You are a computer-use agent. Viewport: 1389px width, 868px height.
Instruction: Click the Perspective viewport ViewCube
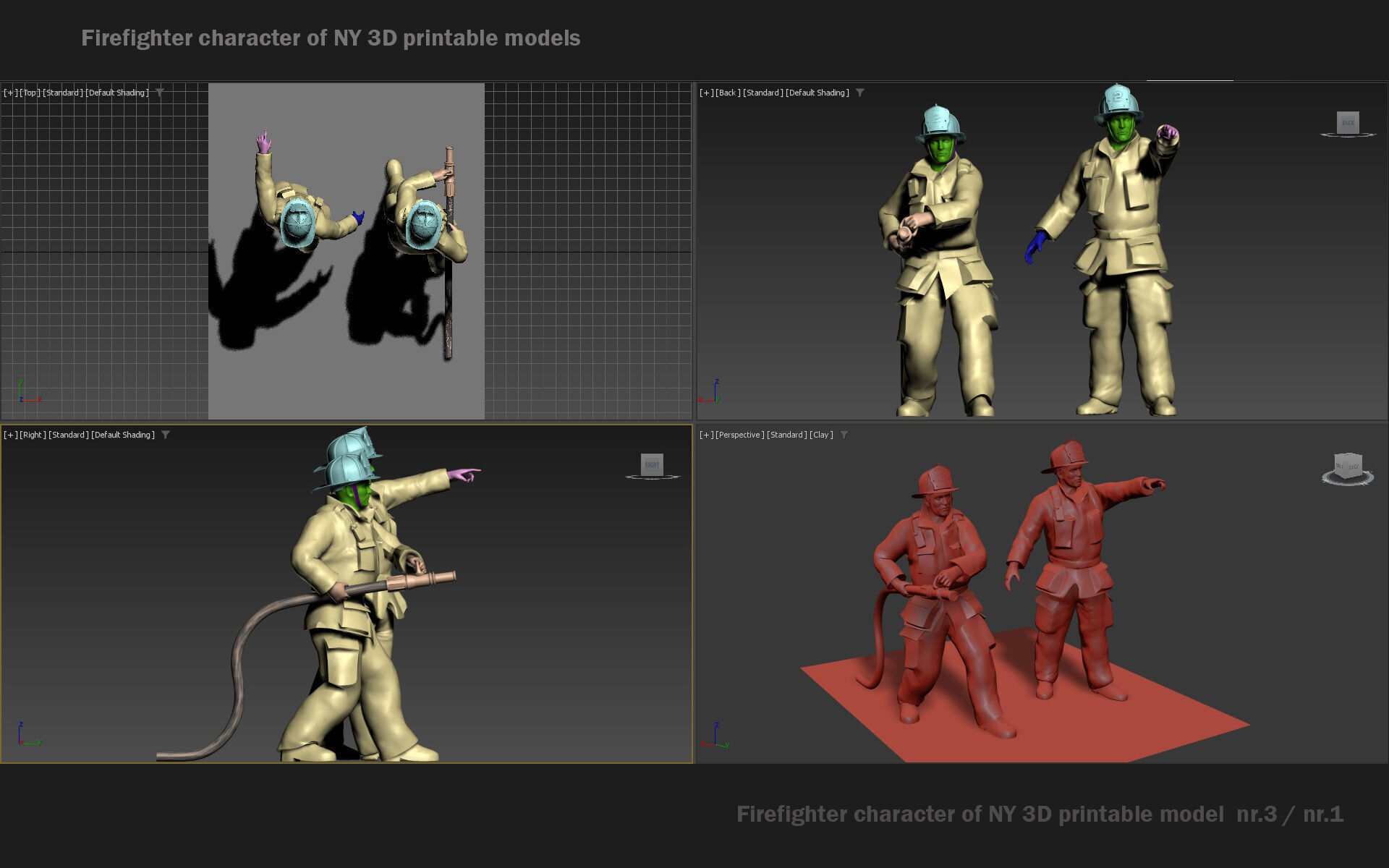coord(1348,469)
